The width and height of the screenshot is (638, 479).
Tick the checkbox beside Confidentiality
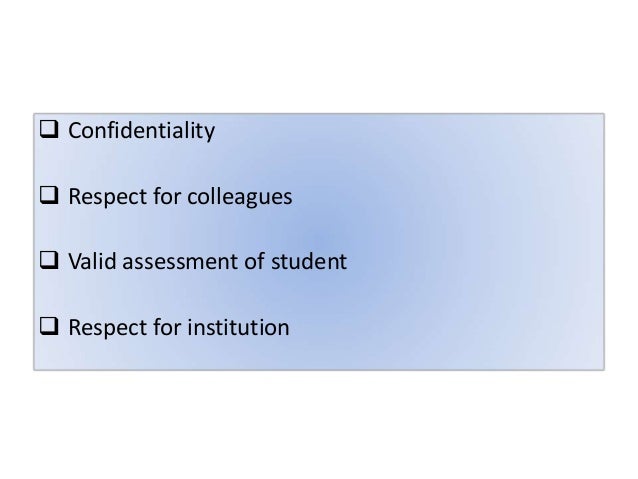[x=49, y=129]
